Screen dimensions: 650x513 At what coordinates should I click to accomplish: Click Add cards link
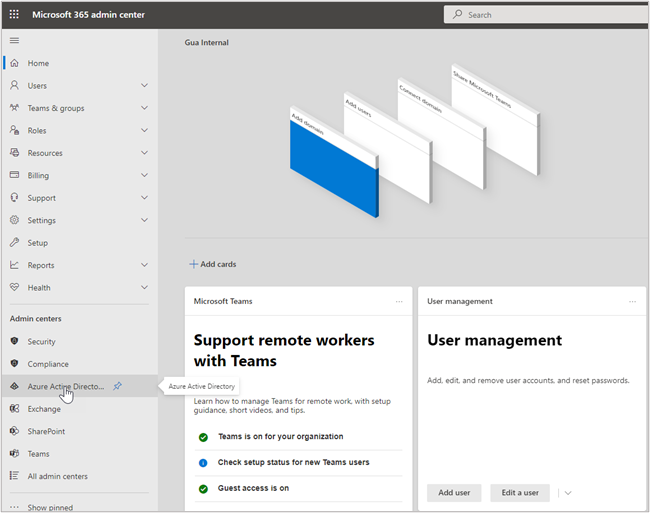(x=212, y=265)
